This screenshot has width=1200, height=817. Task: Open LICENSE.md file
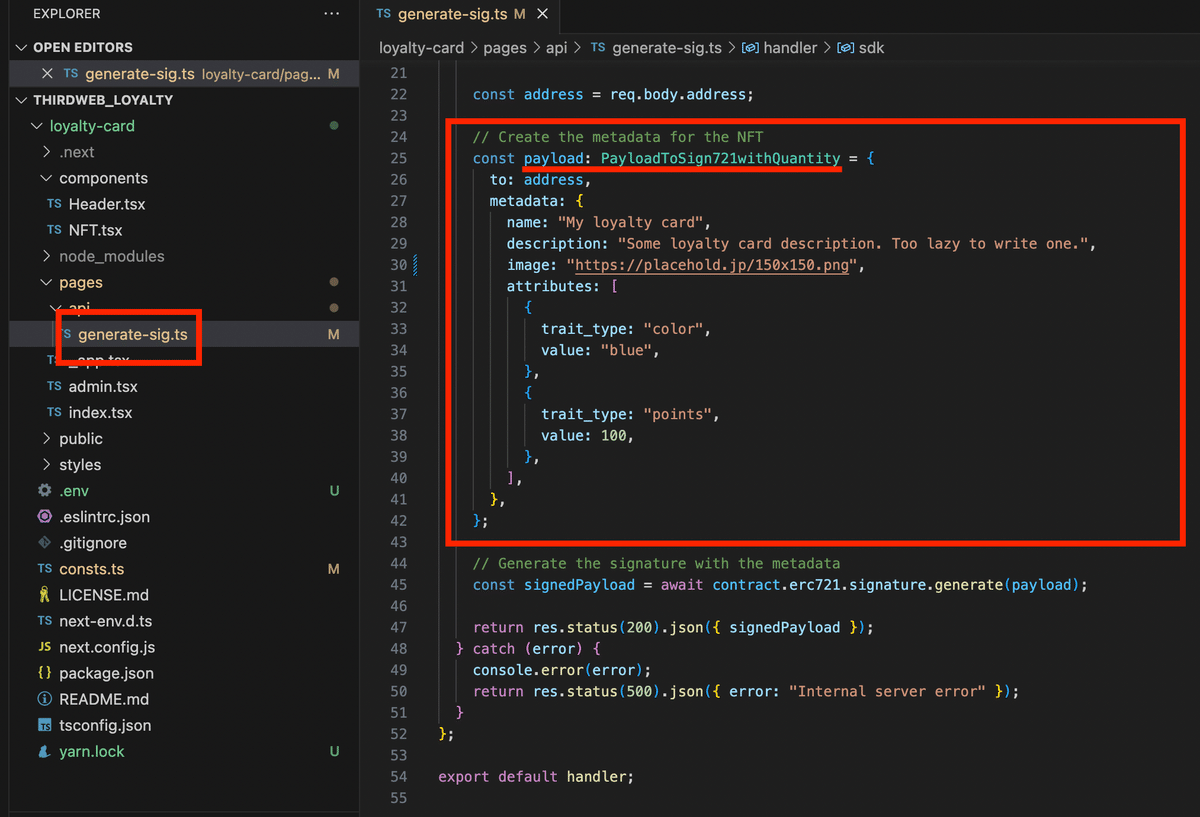pos(104,594)
